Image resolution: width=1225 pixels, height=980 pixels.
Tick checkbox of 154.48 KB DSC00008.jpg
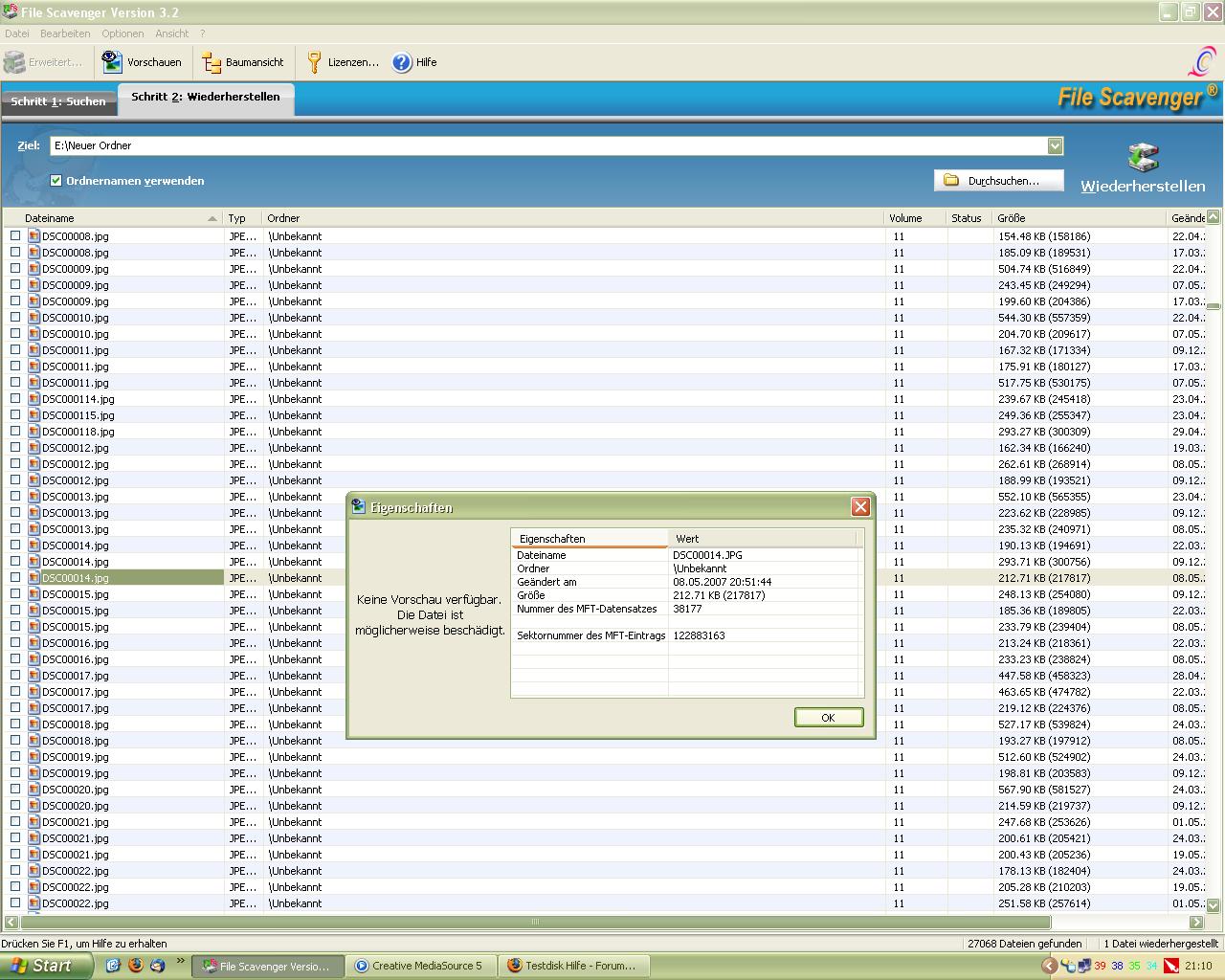tap(15, 236)
